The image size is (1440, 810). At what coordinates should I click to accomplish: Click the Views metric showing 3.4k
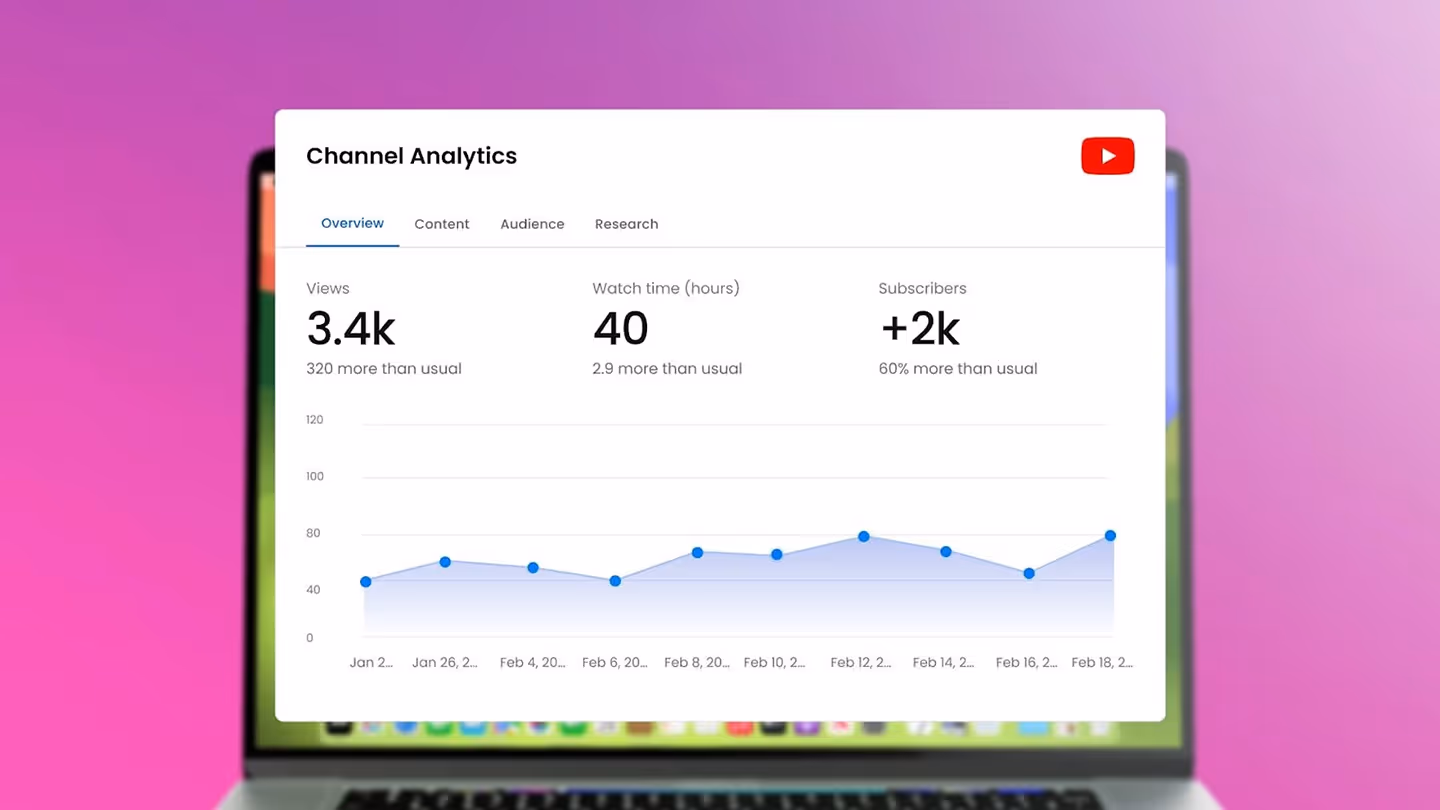pyautogui.click(x=351, y=329)
